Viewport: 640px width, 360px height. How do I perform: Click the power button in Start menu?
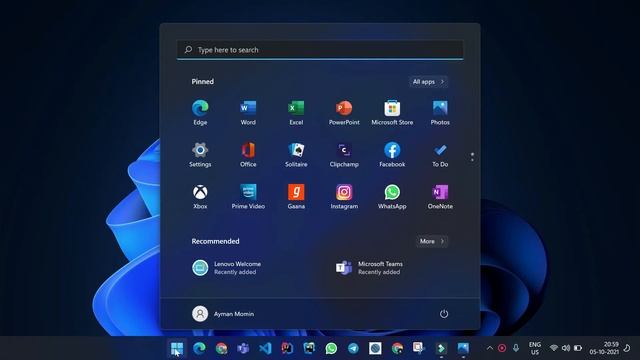(444, 313)
